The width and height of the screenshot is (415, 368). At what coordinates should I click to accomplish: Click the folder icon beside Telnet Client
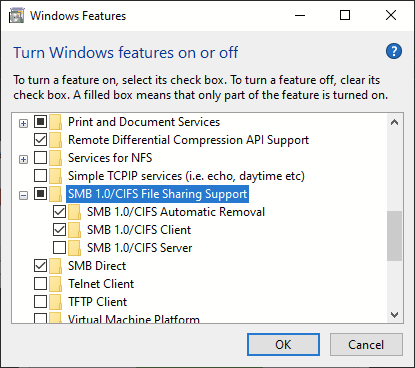click(56, 284)
